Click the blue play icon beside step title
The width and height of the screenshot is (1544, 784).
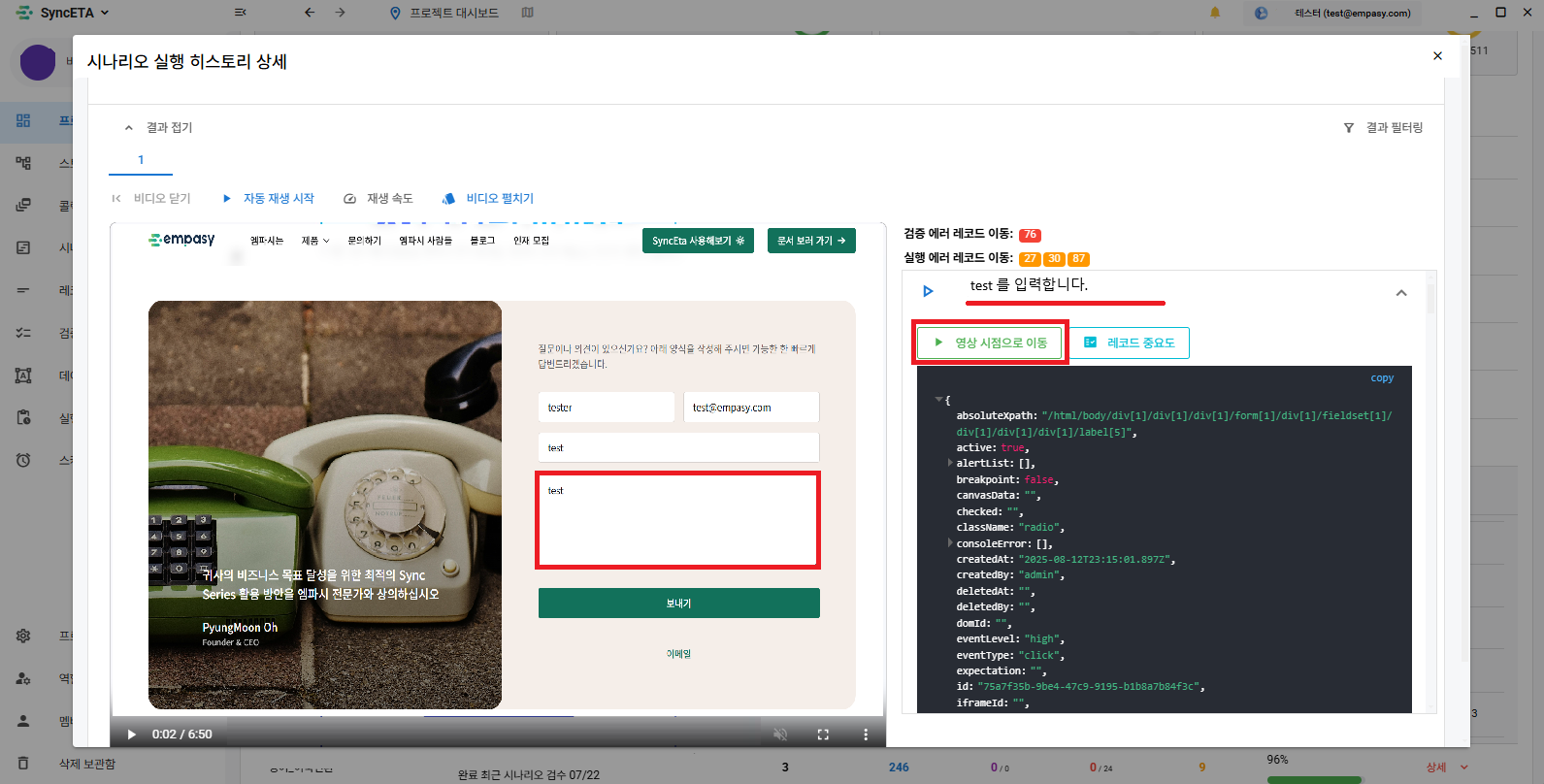click(928, 291)
